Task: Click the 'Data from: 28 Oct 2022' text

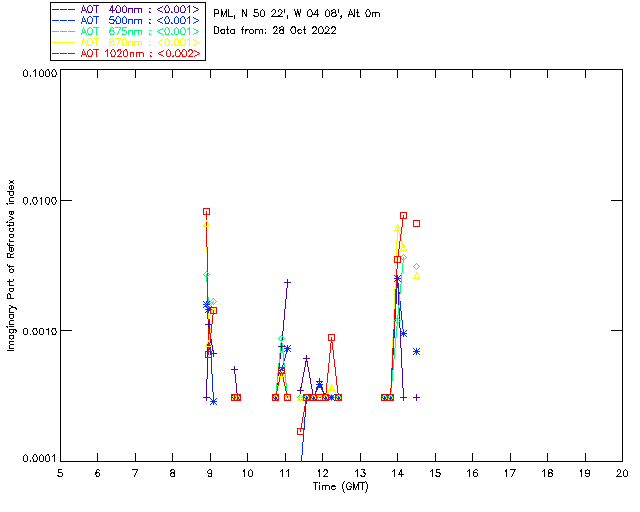Action: [275, 31]
